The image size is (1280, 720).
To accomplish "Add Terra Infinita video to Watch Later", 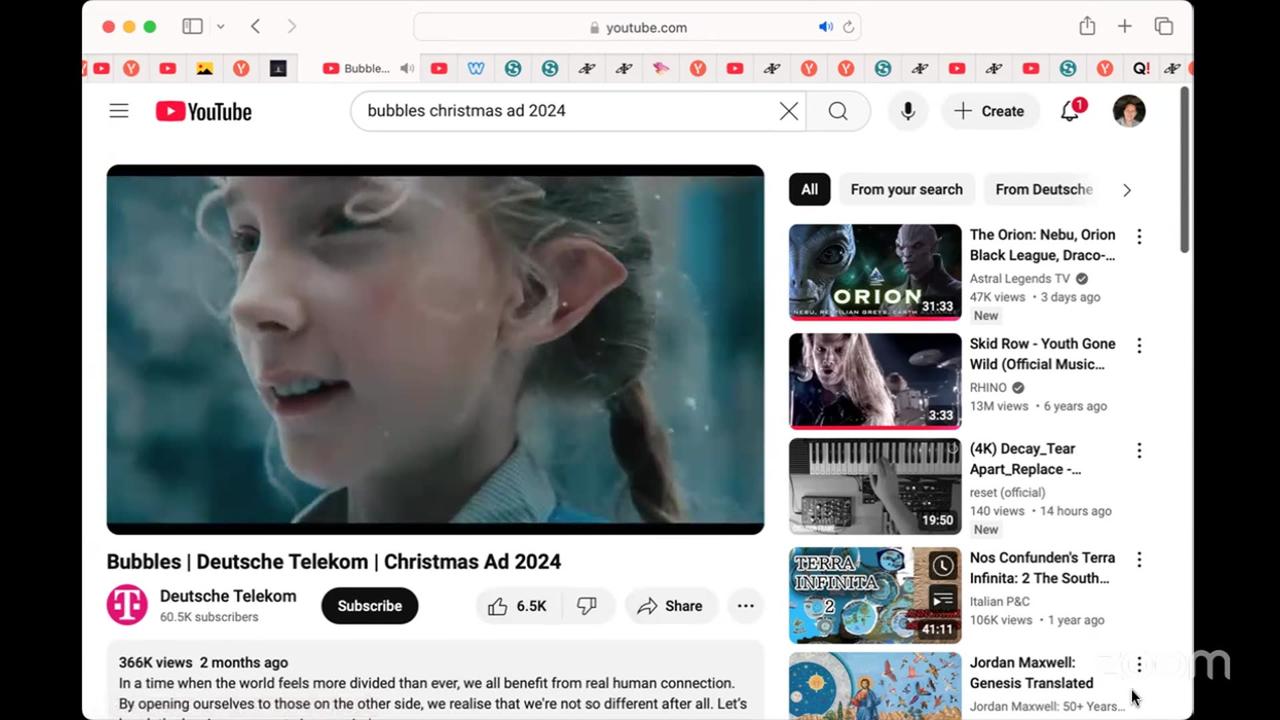I will (942, 567).
